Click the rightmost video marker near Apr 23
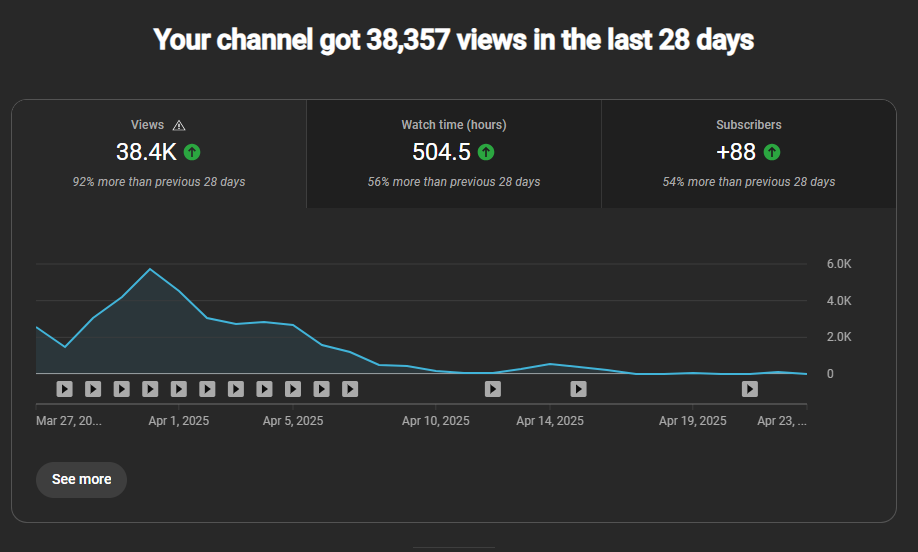918x552 pixels. coord(750,389)
